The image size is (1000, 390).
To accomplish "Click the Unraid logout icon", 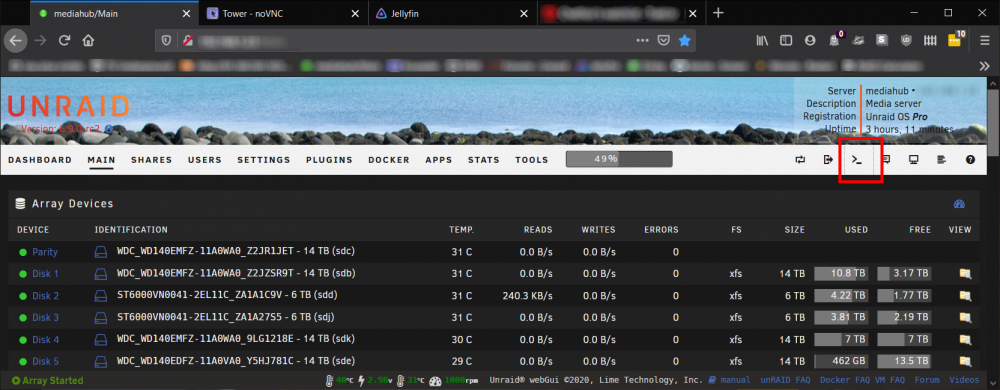I will [828, 159].
